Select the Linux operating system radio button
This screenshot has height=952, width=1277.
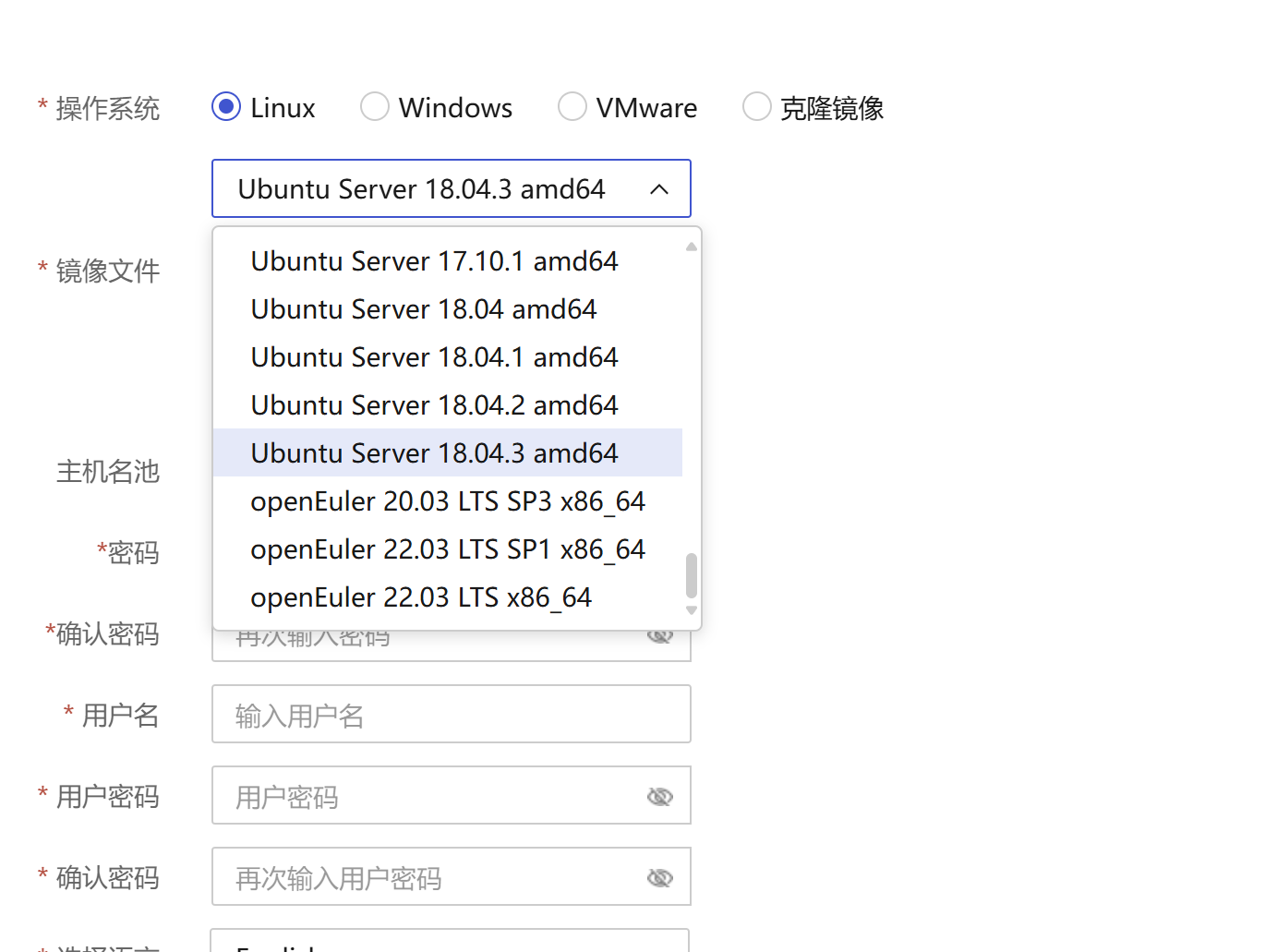226,107
